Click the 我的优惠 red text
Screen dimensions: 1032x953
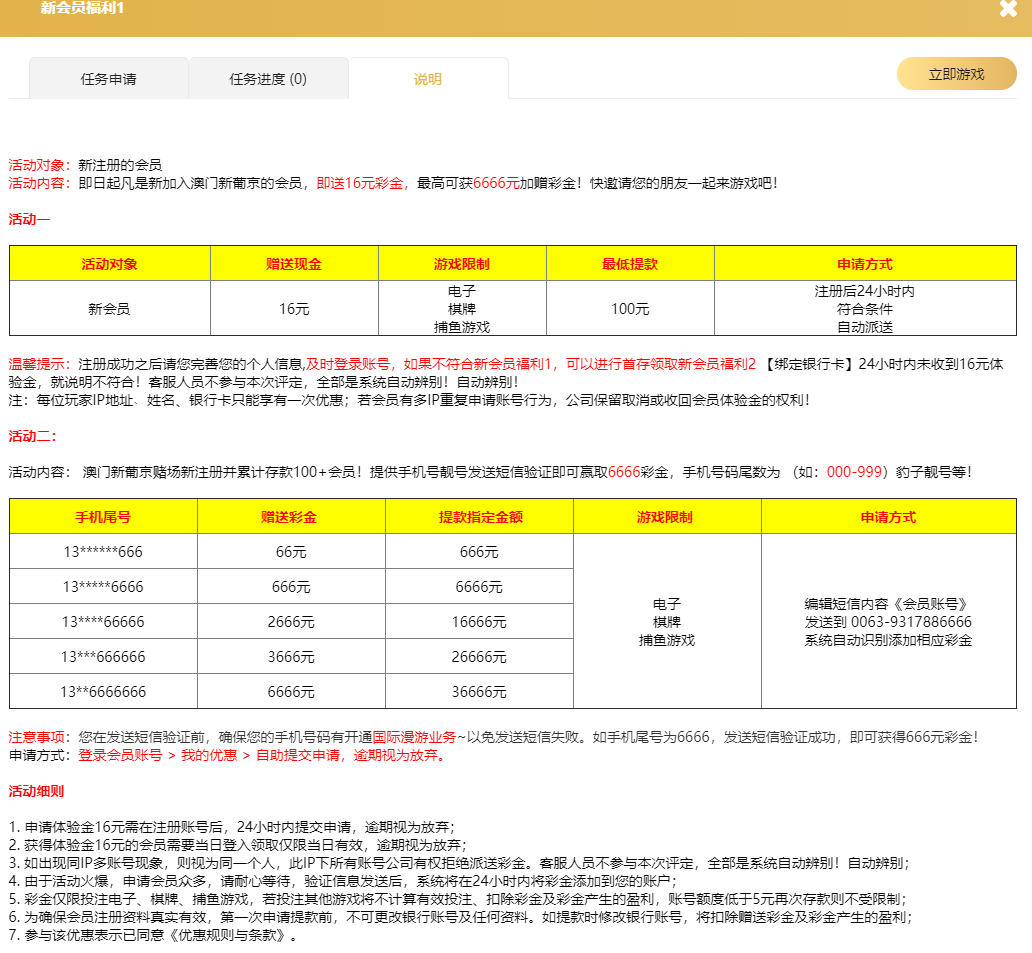tap(209, 755)
